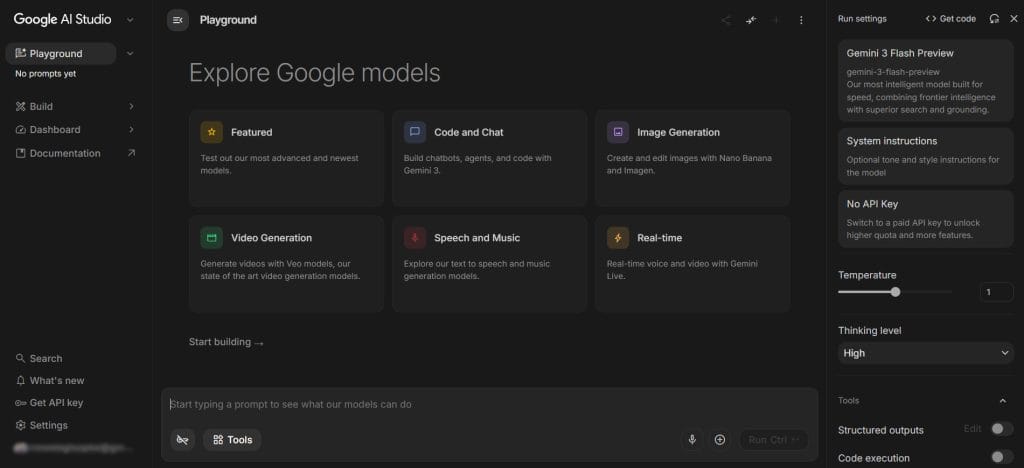This screenshot has height=468, width=1024.
Task: Click the 'No prompts yet' text
Action: pos(46,74)
